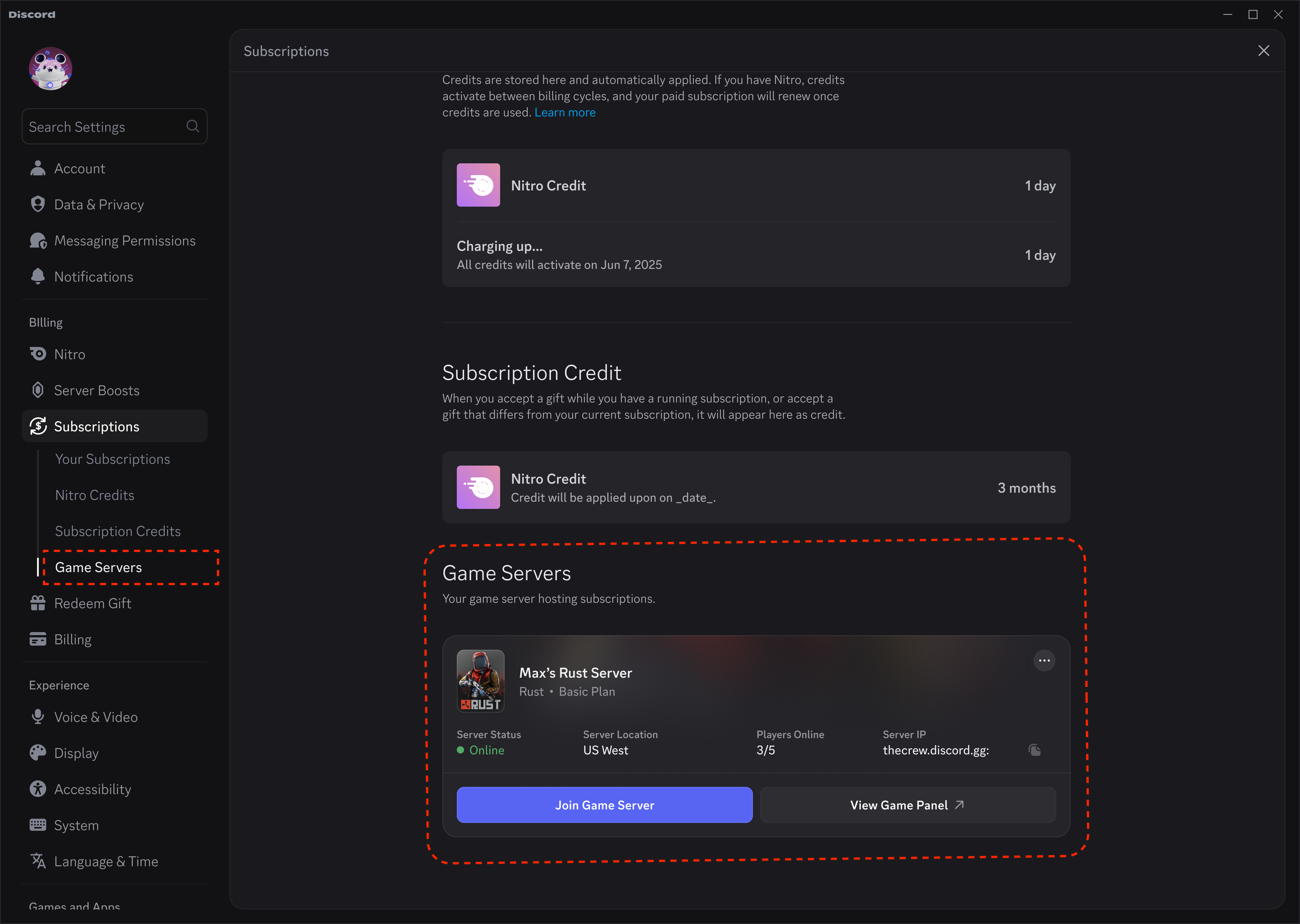Screen dimensions: 1300x924
Task: Open the Nitro billing page
Action: point(114,354)
